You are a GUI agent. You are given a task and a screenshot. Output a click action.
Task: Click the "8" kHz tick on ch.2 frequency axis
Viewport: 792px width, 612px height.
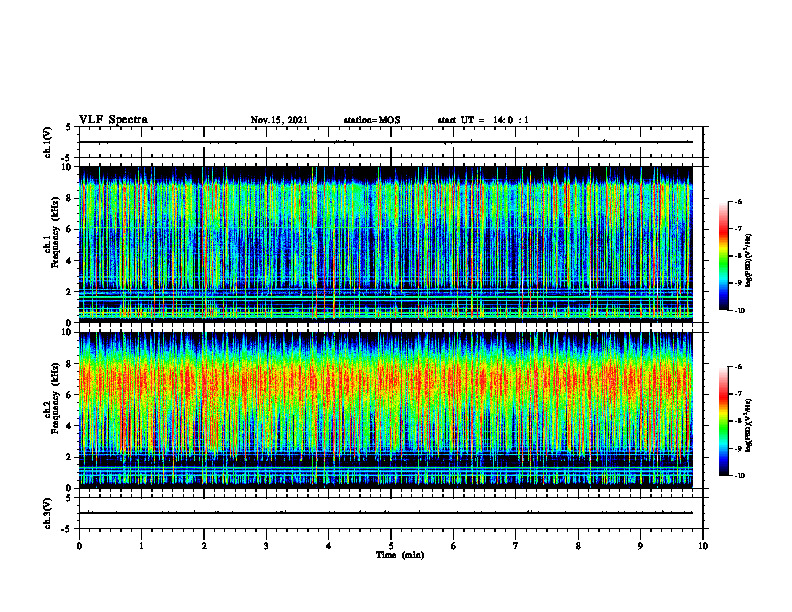tap(70, 364)
